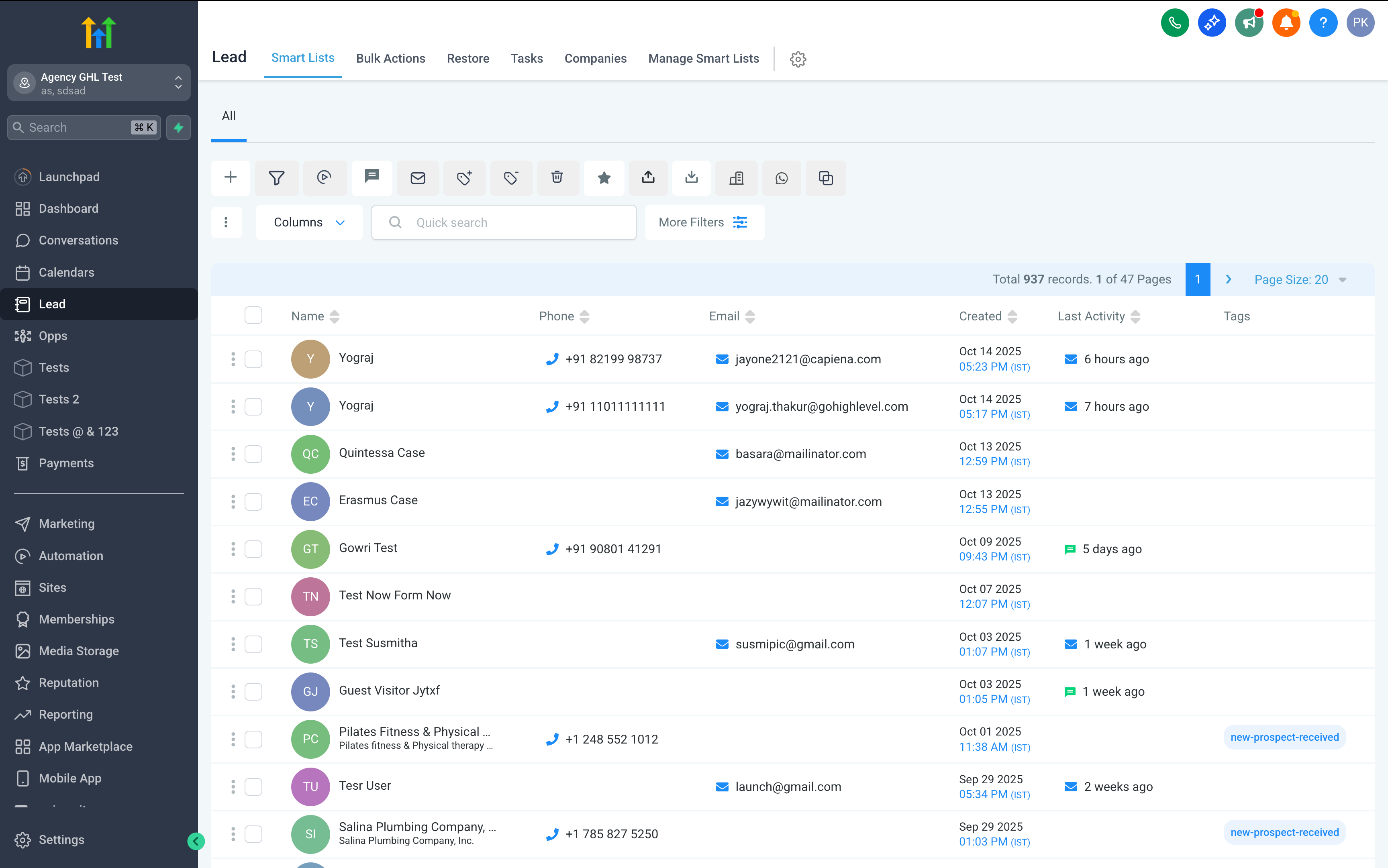Open the new-prospect-received tag link

pos(1284,737)
